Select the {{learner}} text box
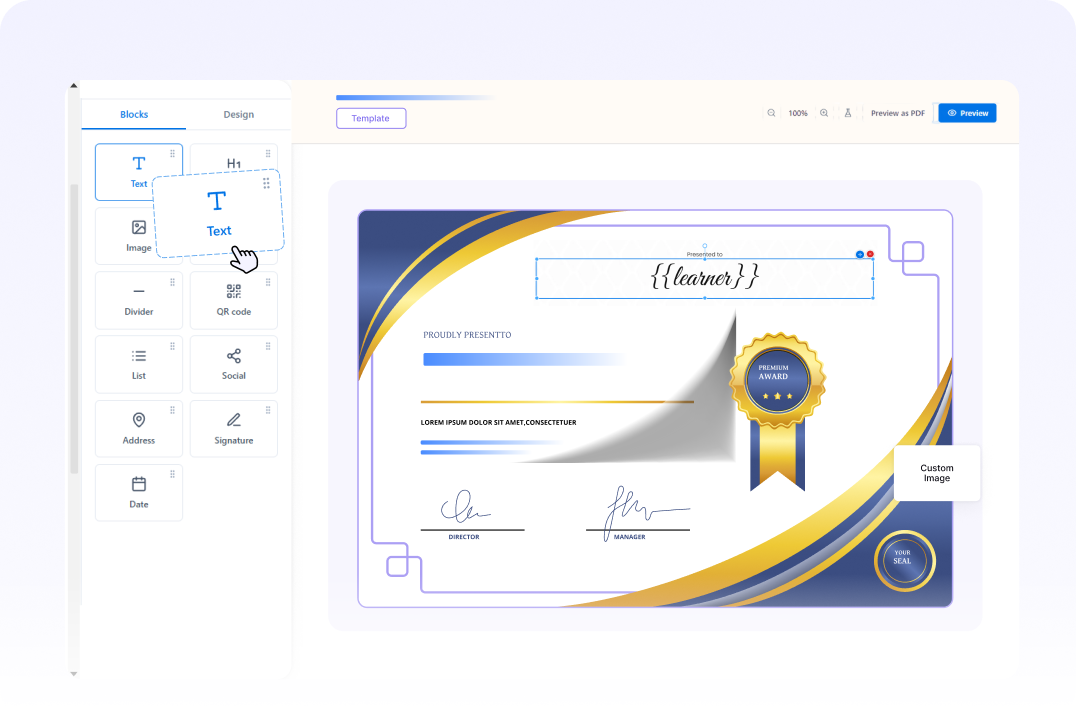The width and height of the screenshot is (1076, 720). 705,278
